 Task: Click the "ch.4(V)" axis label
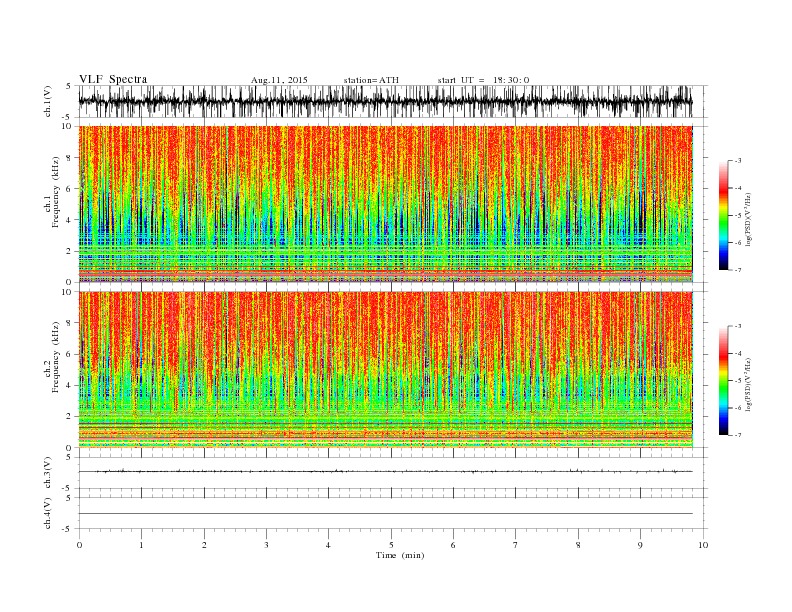pyautogui.click(x=48, y=513)
